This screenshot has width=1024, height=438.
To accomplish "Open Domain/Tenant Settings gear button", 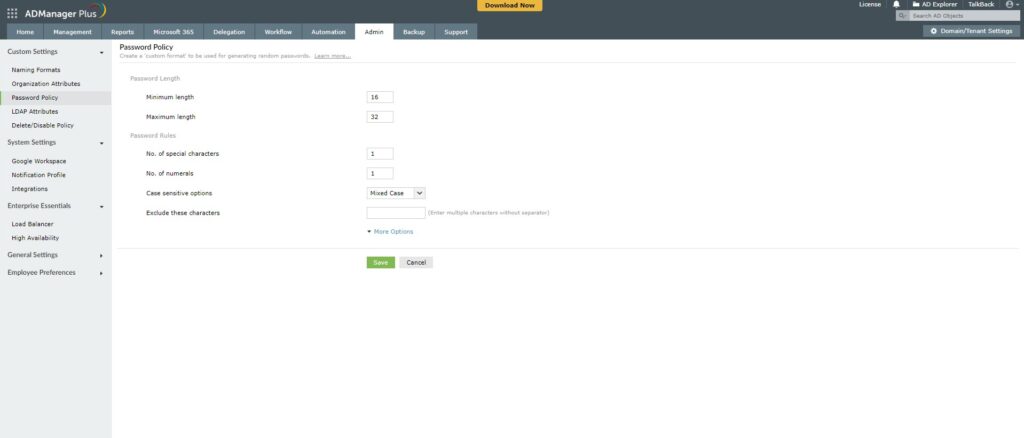I will 971,31.
